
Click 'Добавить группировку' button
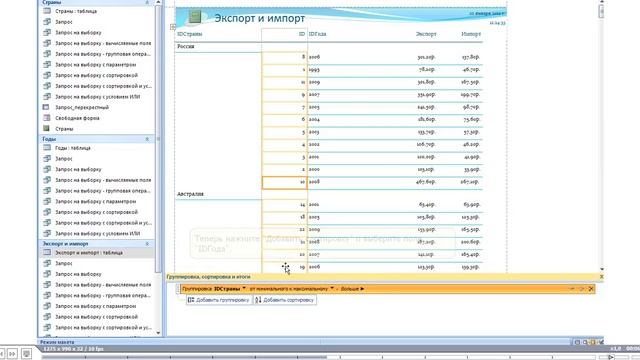tap(219, 300)
